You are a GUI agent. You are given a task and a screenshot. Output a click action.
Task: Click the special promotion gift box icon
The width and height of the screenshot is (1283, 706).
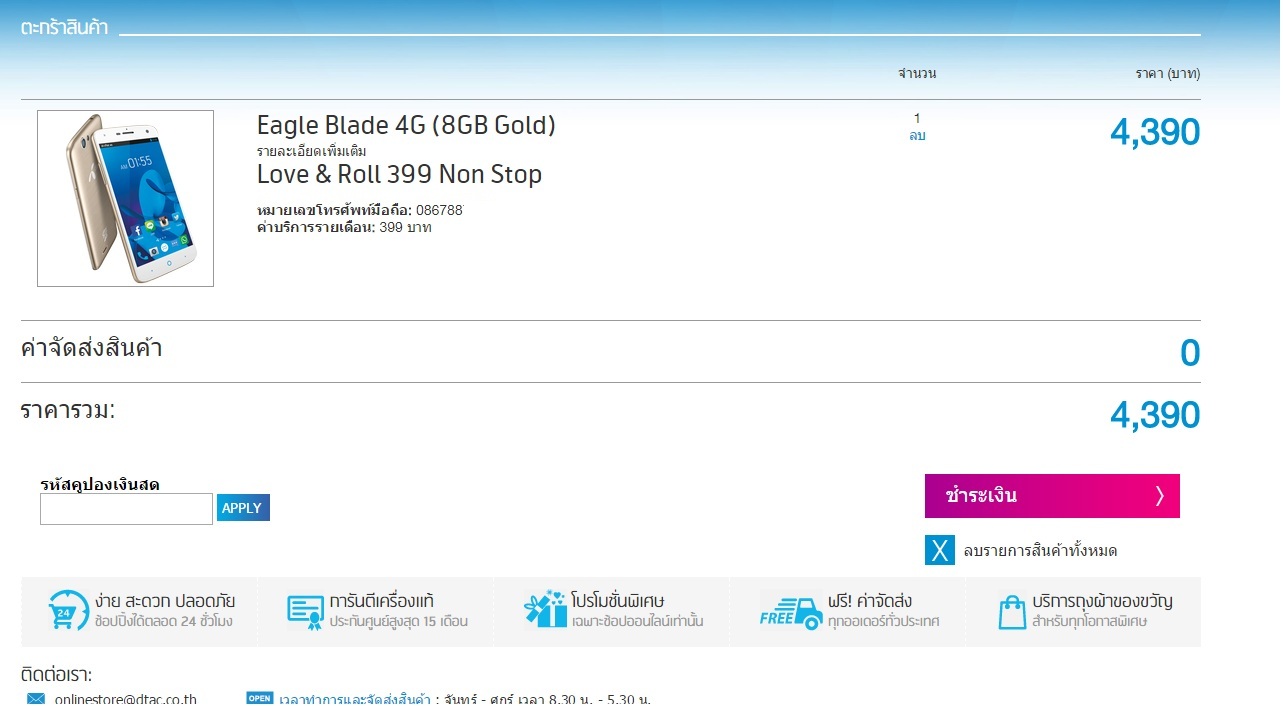click(x=545, y=609)
